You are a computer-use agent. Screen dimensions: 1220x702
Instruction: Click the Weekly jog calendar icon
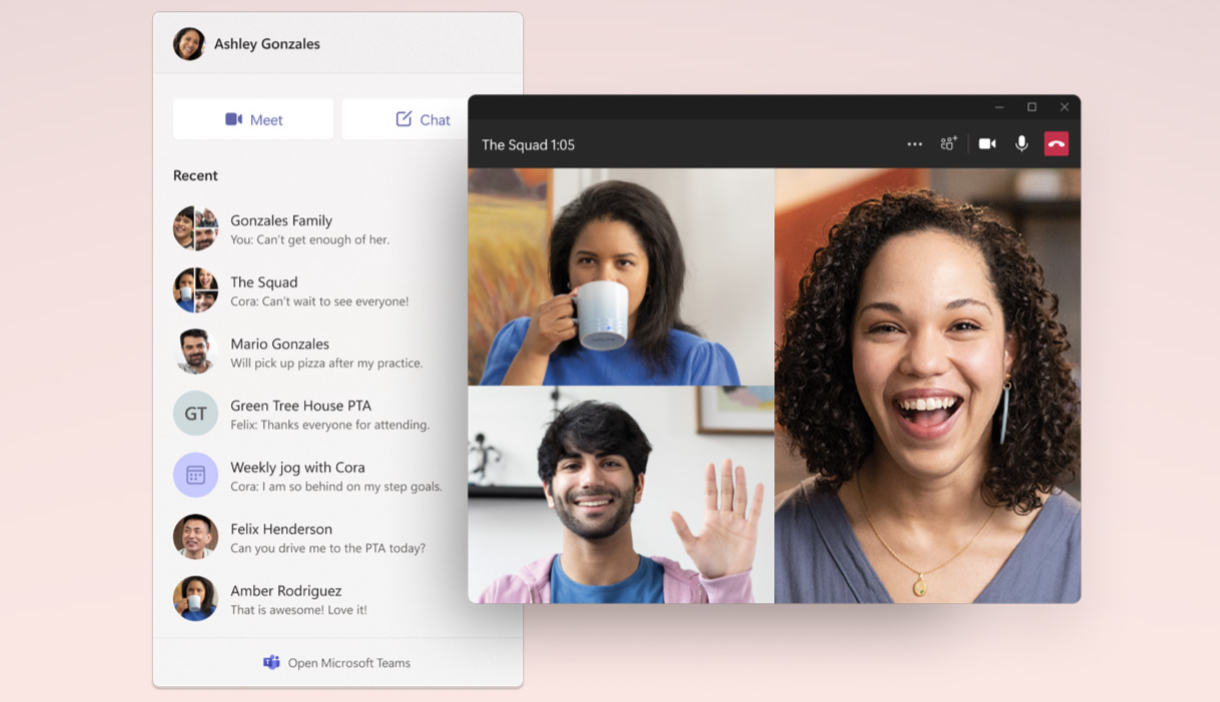click(x=195, y=475)
